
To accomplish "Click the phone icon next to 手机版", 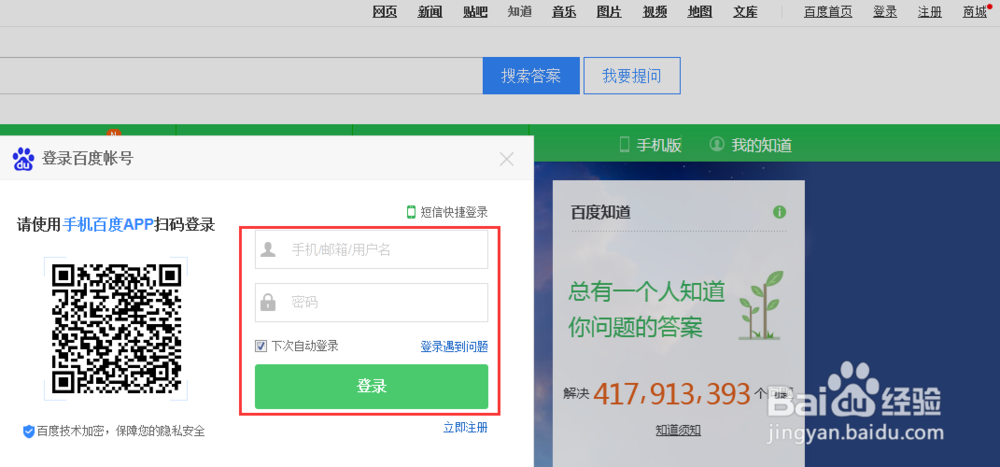I will tap(624, 145).
